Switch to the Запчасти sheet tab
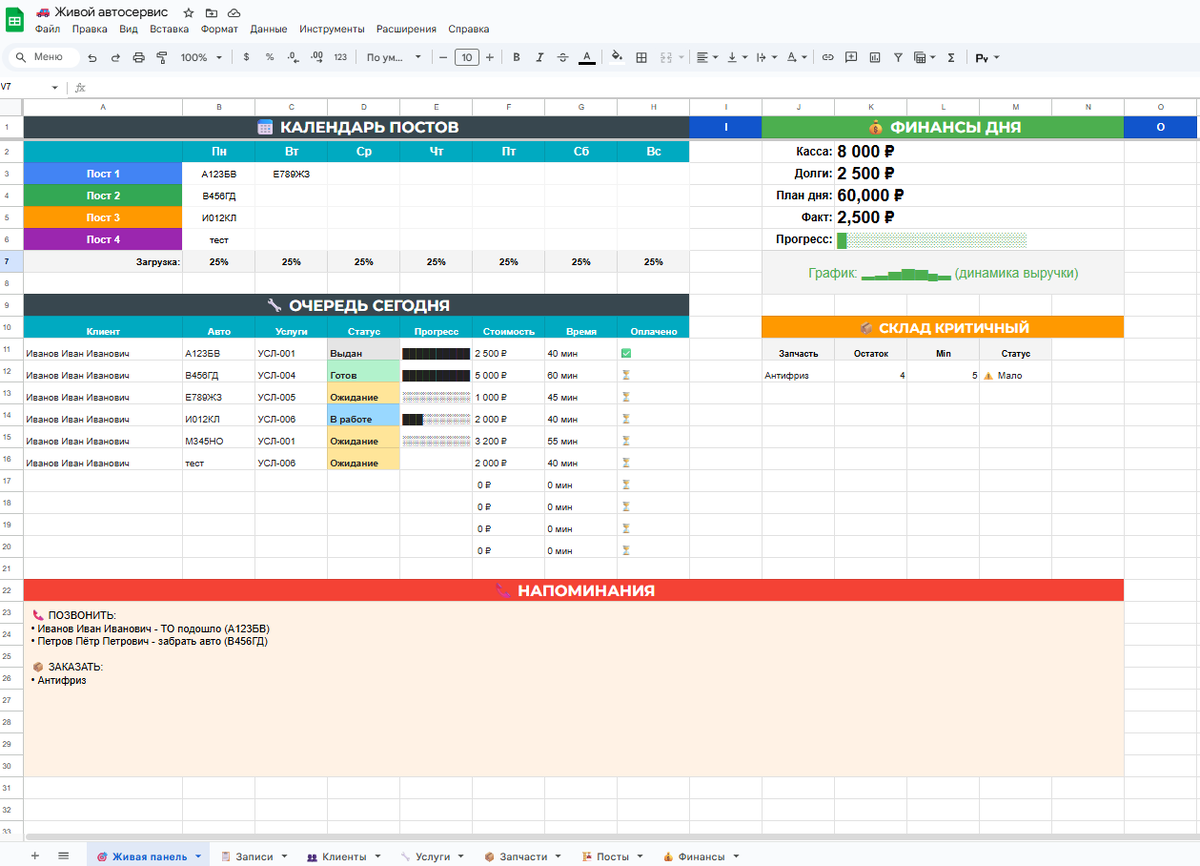This screenshot has height=866, width=1200. (x=522, y=857)
